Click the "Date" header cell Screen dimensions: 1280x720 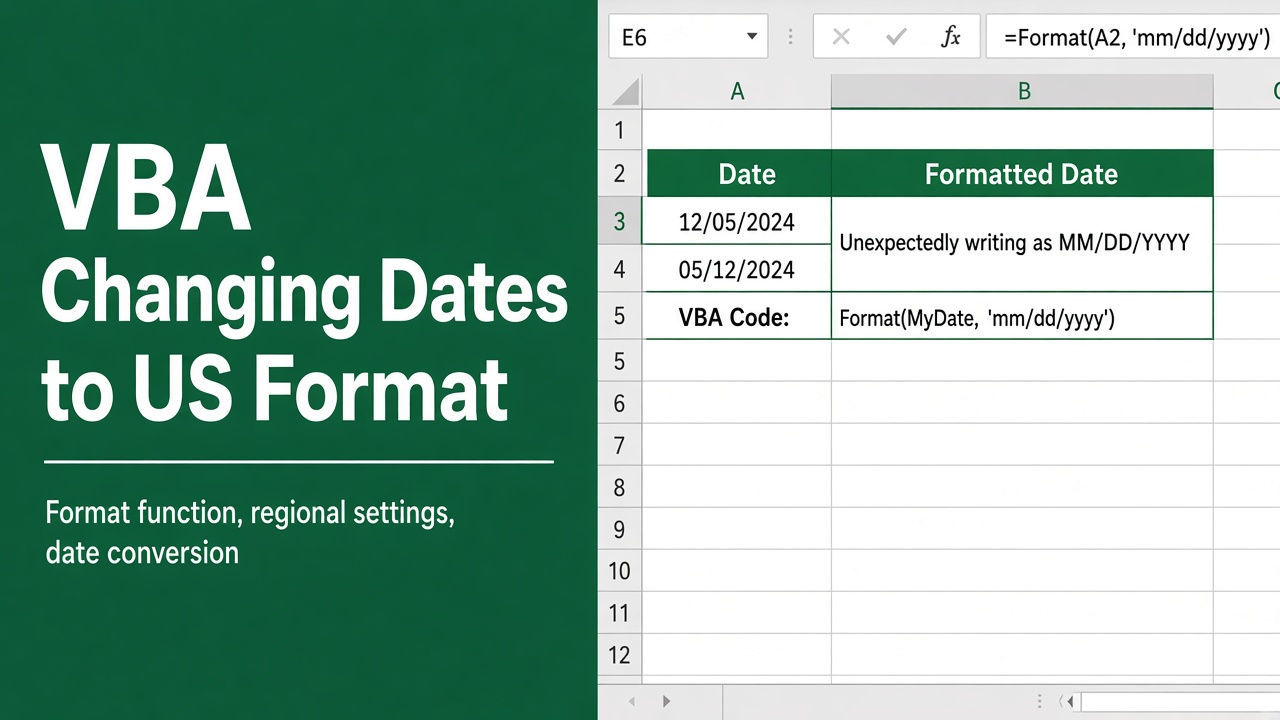coord(739,174)
